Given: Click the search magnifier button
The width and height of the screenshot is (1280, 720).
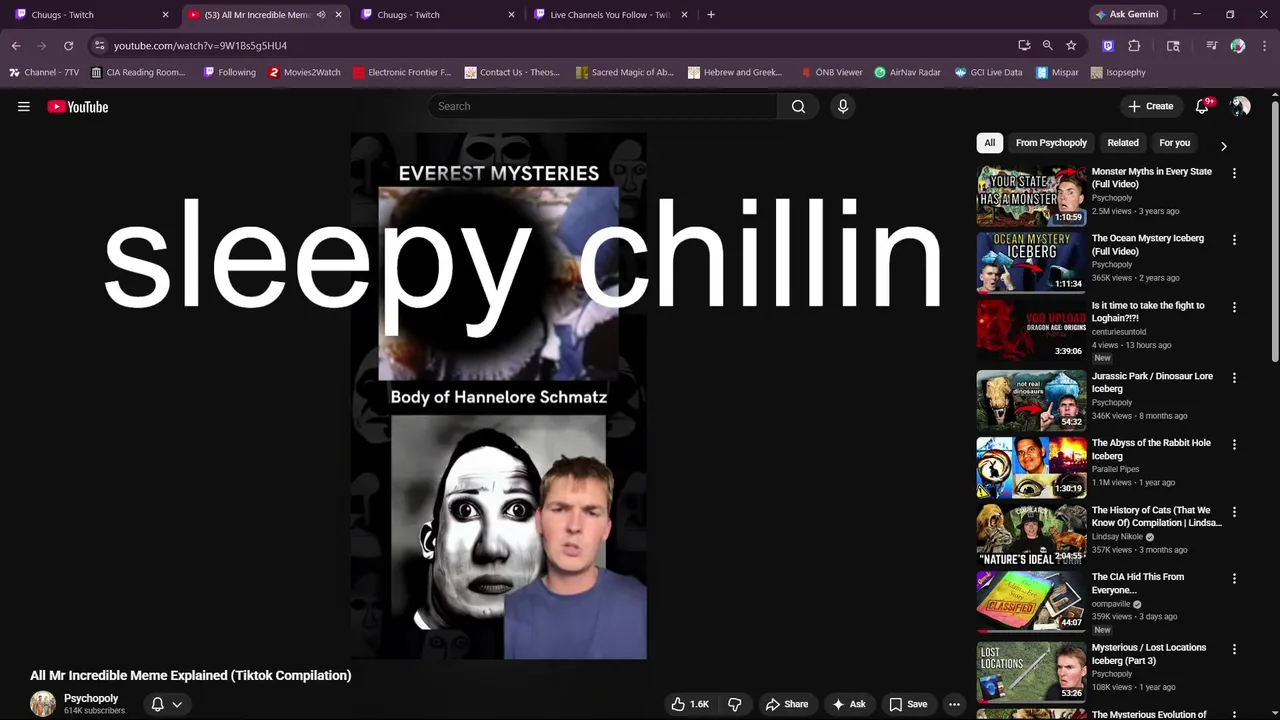Looking at the screenshot, I should 798,106.
